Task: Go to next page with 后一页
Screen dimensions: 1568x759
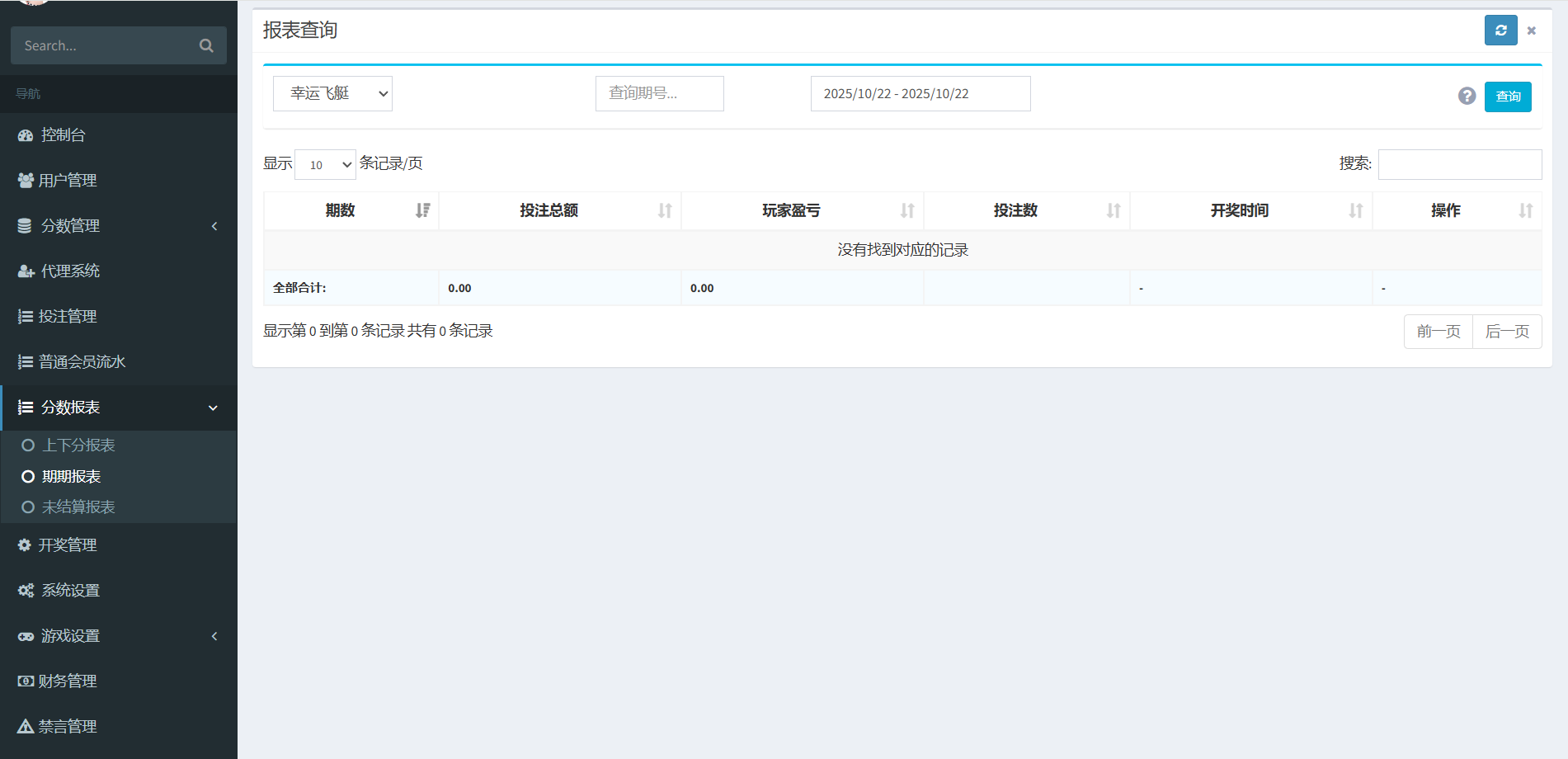Action: 1506,332
